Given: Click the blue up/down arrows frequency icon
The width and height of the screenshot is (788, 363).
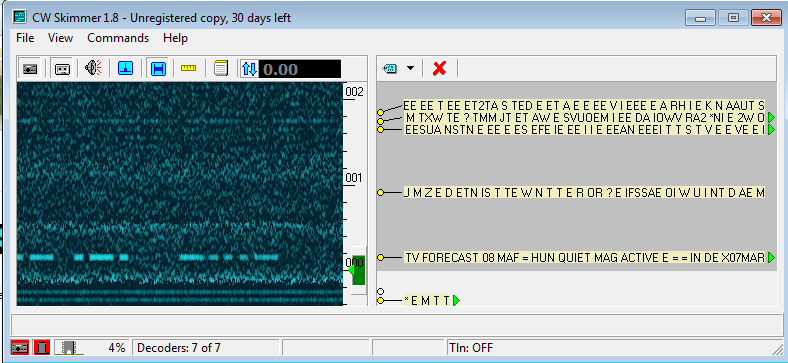Looking at the screenshot, I should click(x=249, y=69).
